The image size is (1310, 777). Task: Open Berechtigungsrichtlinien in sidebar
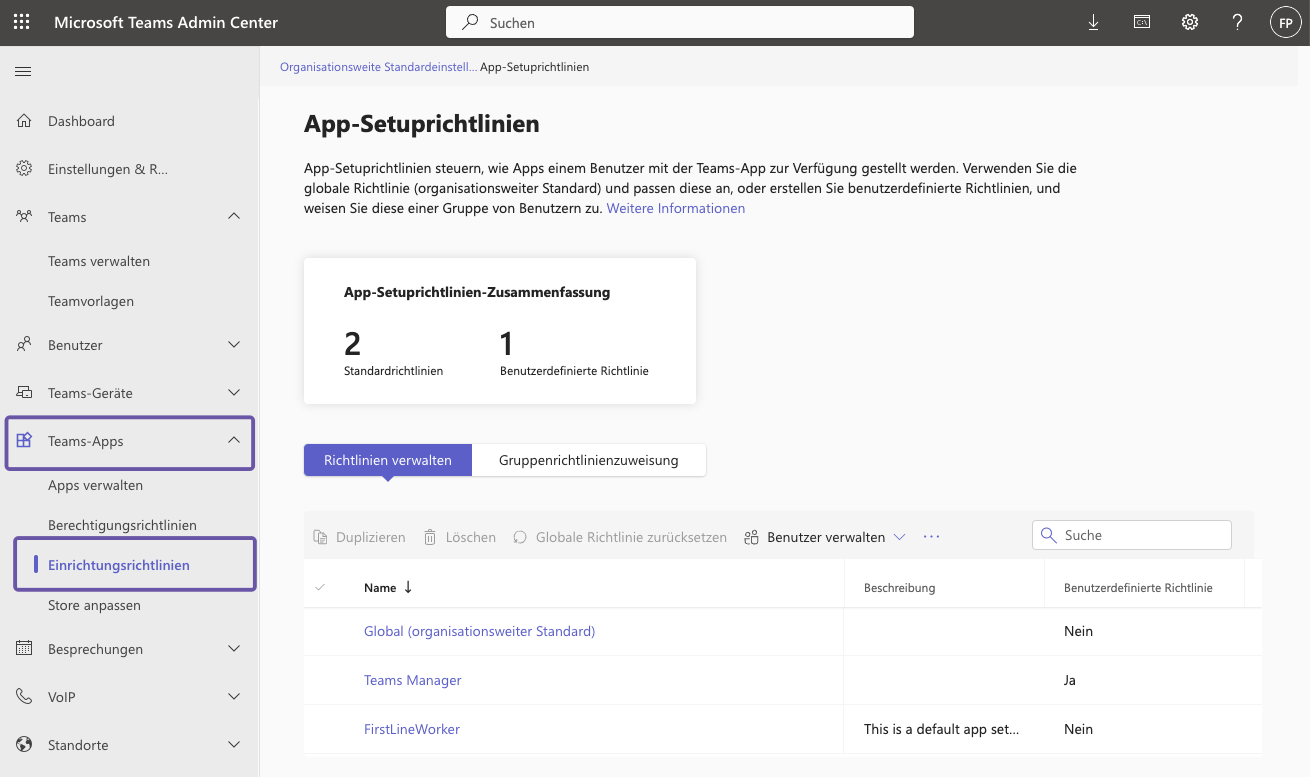coord(122,525)
